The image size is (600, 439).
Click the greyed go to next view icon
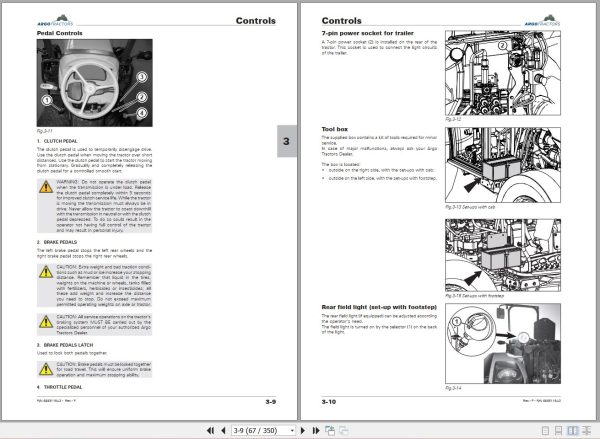point(344,431)
